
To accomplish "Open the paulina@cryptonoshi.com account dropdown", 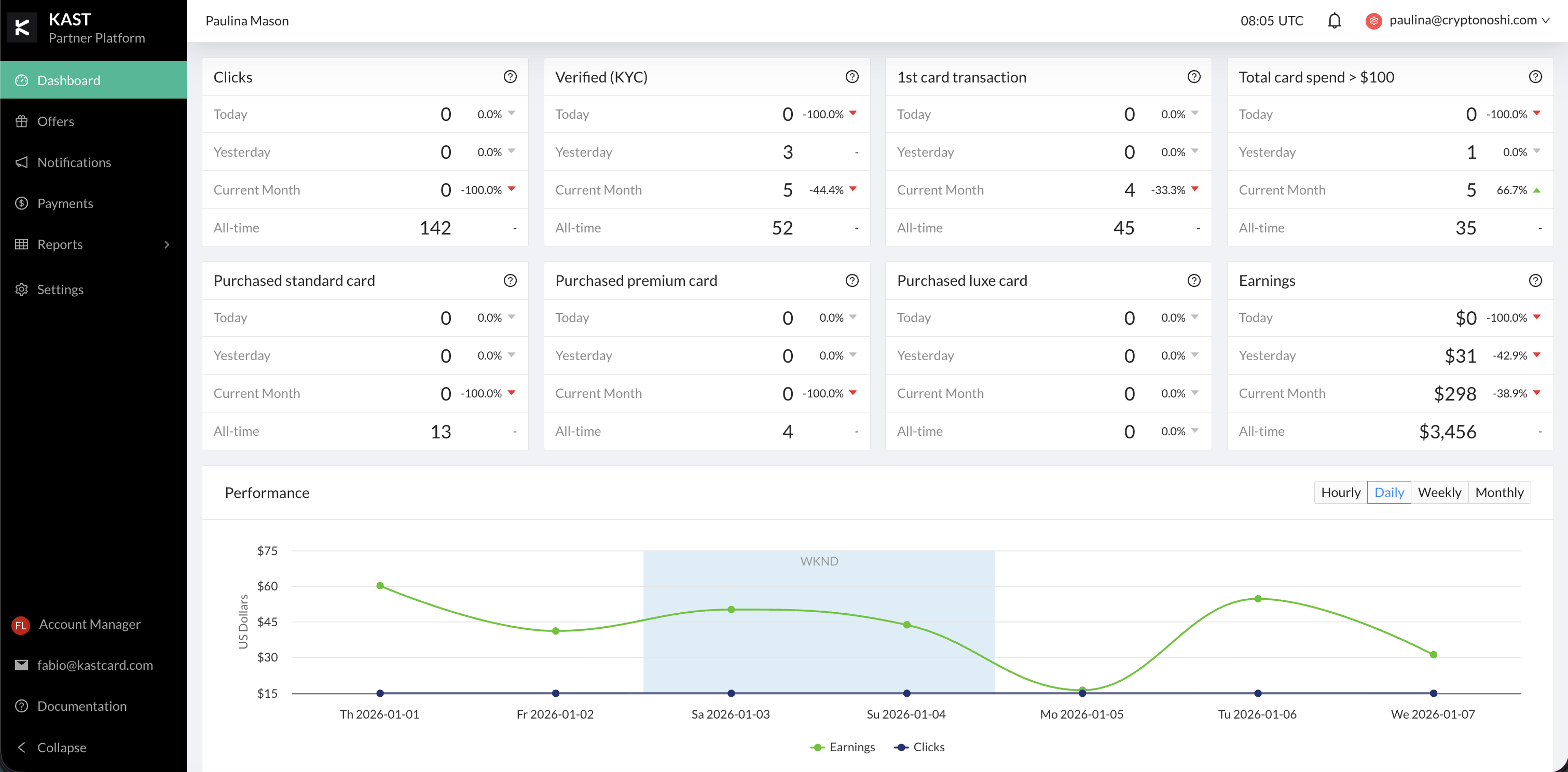I will [x=1463, y=20].
